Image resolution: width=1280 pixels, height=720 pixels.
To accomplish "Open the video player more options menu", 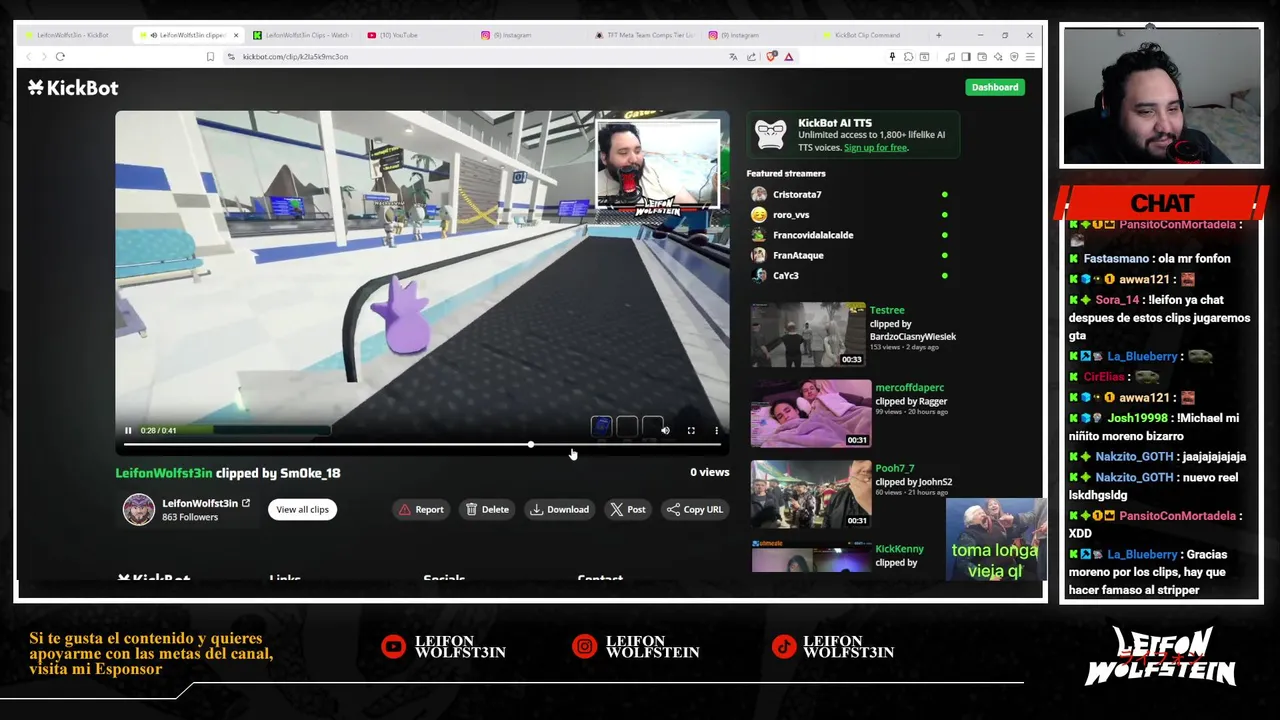I will 716,430.
